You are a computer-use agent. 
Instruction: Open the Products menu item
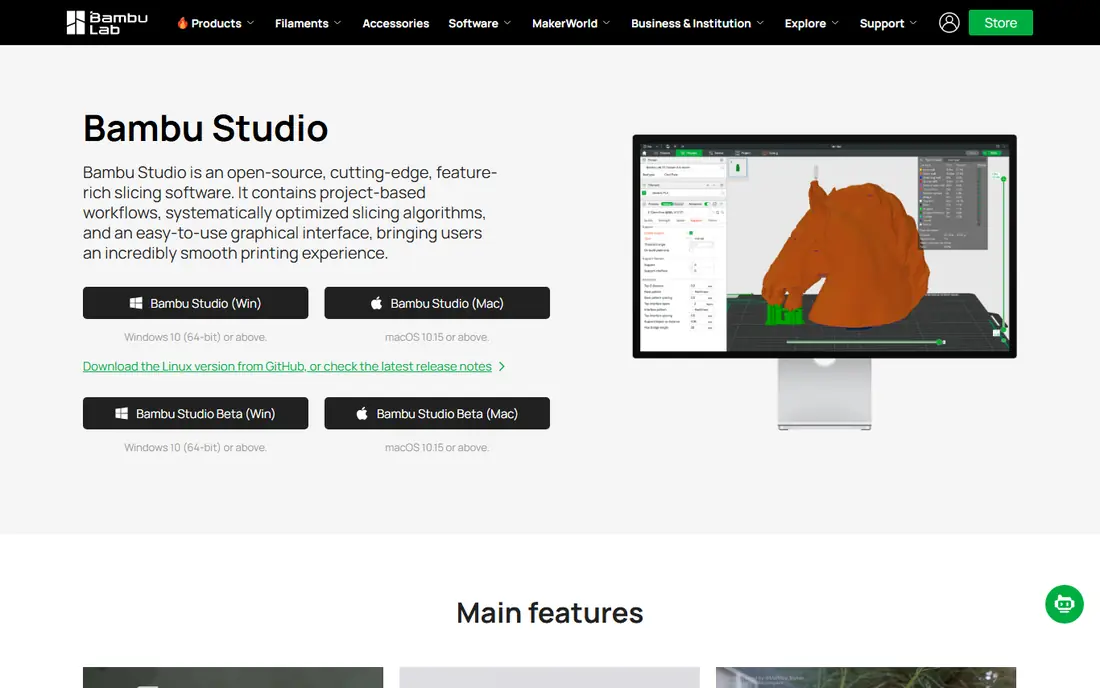click(x=216, y=23)
